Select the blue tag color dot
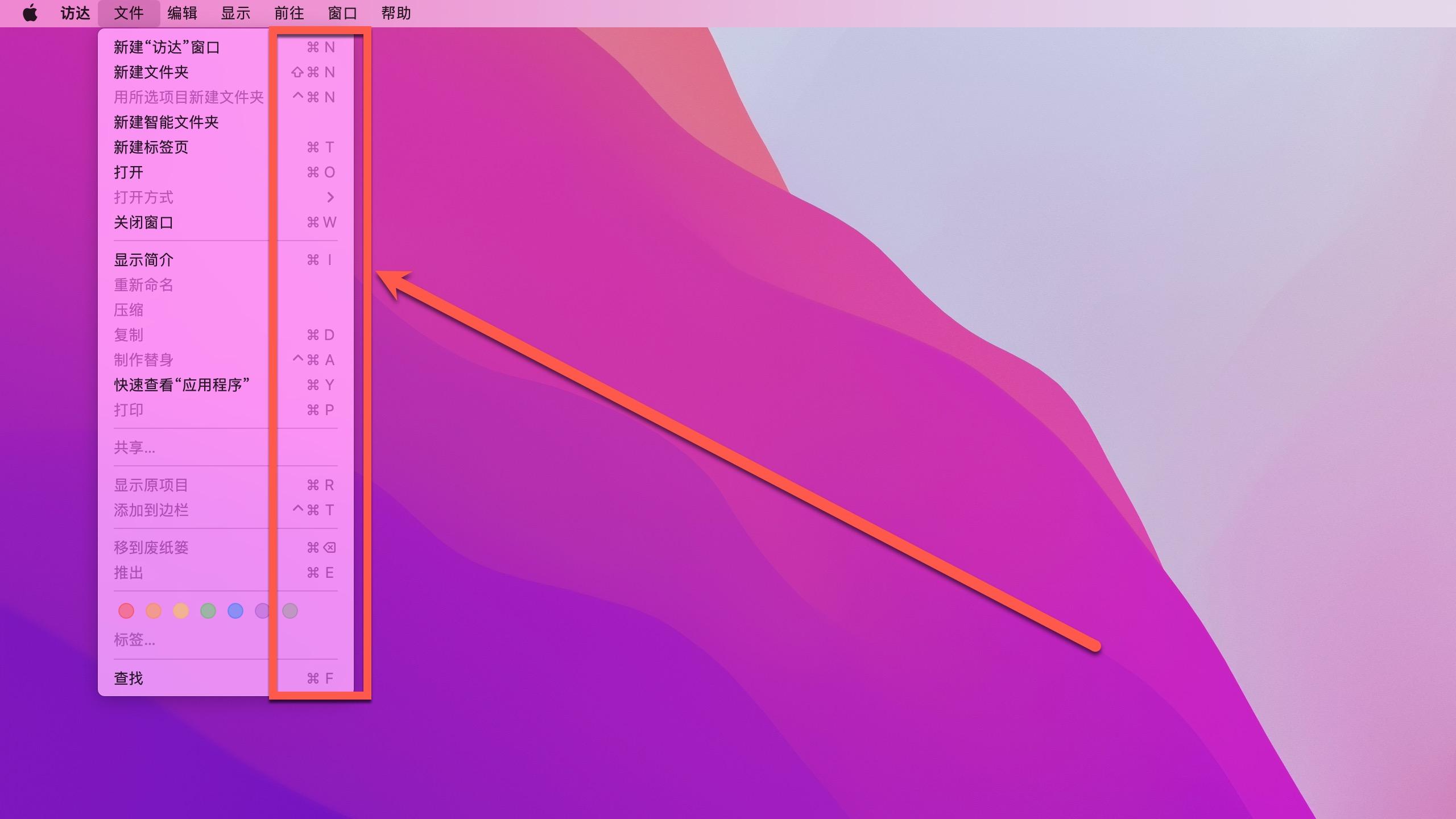 [x=235, y=611]
